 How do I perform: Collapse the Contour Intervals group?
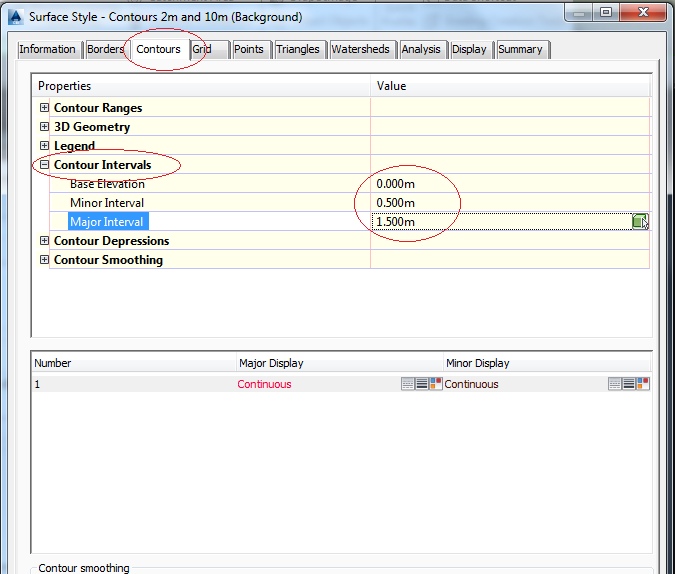pyautogui.click(x=44, y=165)
